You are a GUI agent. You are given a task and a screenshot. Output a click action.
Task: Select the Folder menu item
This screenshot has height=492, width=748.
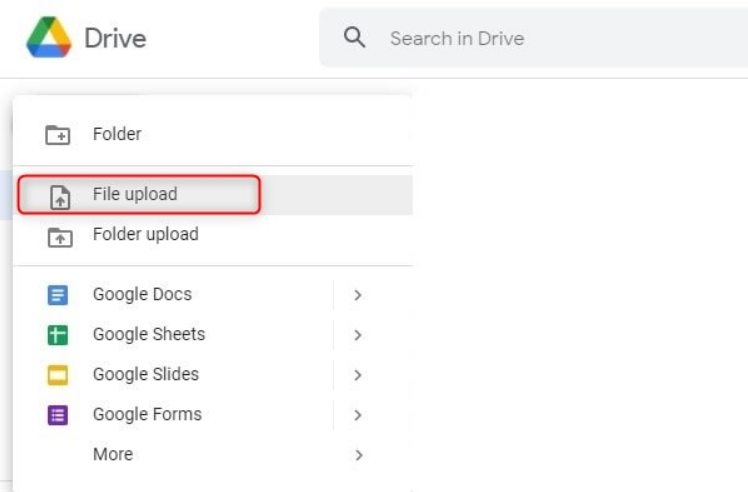click(117, 134)
